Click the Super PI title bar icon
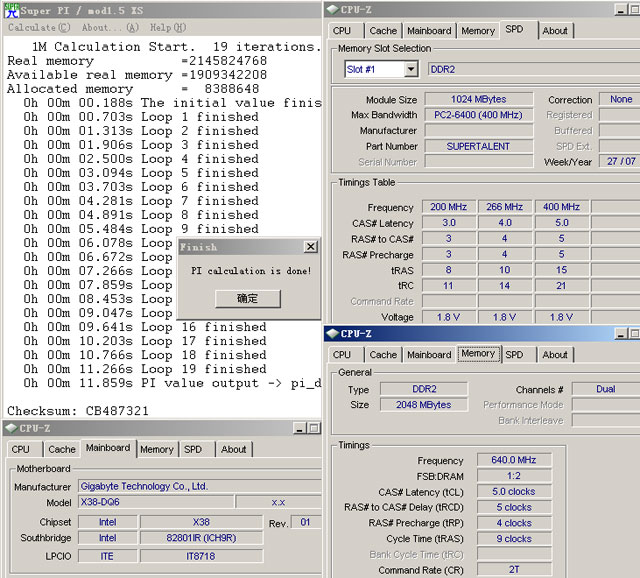Screen dimensions: 640x578 click(x=10, y=10)
